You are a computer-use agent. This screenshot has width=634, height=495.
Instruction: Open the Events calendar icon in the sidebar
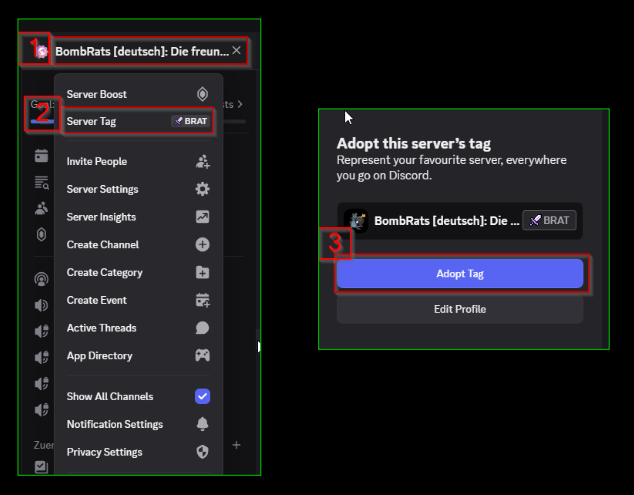point(41,156)
